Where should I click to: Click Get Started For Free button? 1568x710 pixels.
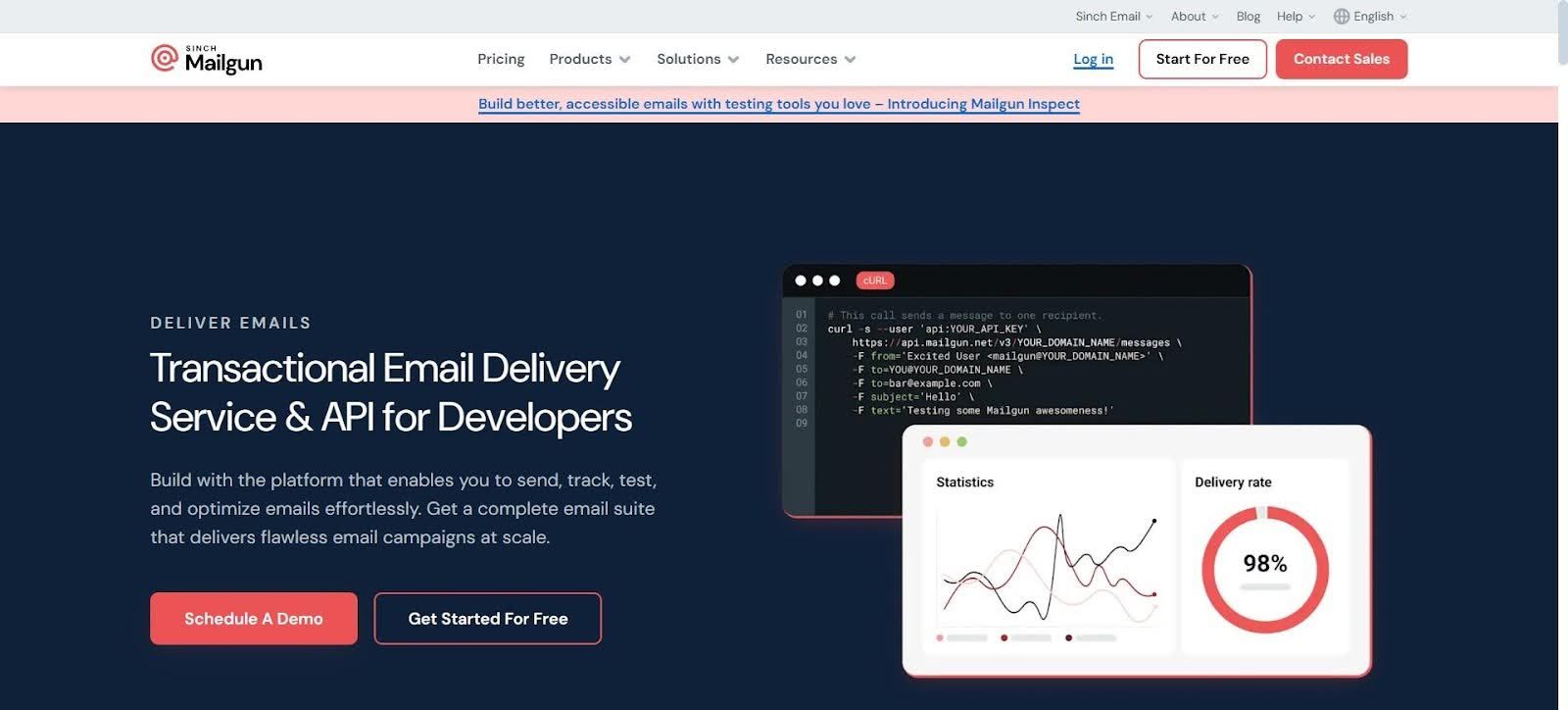[488, 619]
